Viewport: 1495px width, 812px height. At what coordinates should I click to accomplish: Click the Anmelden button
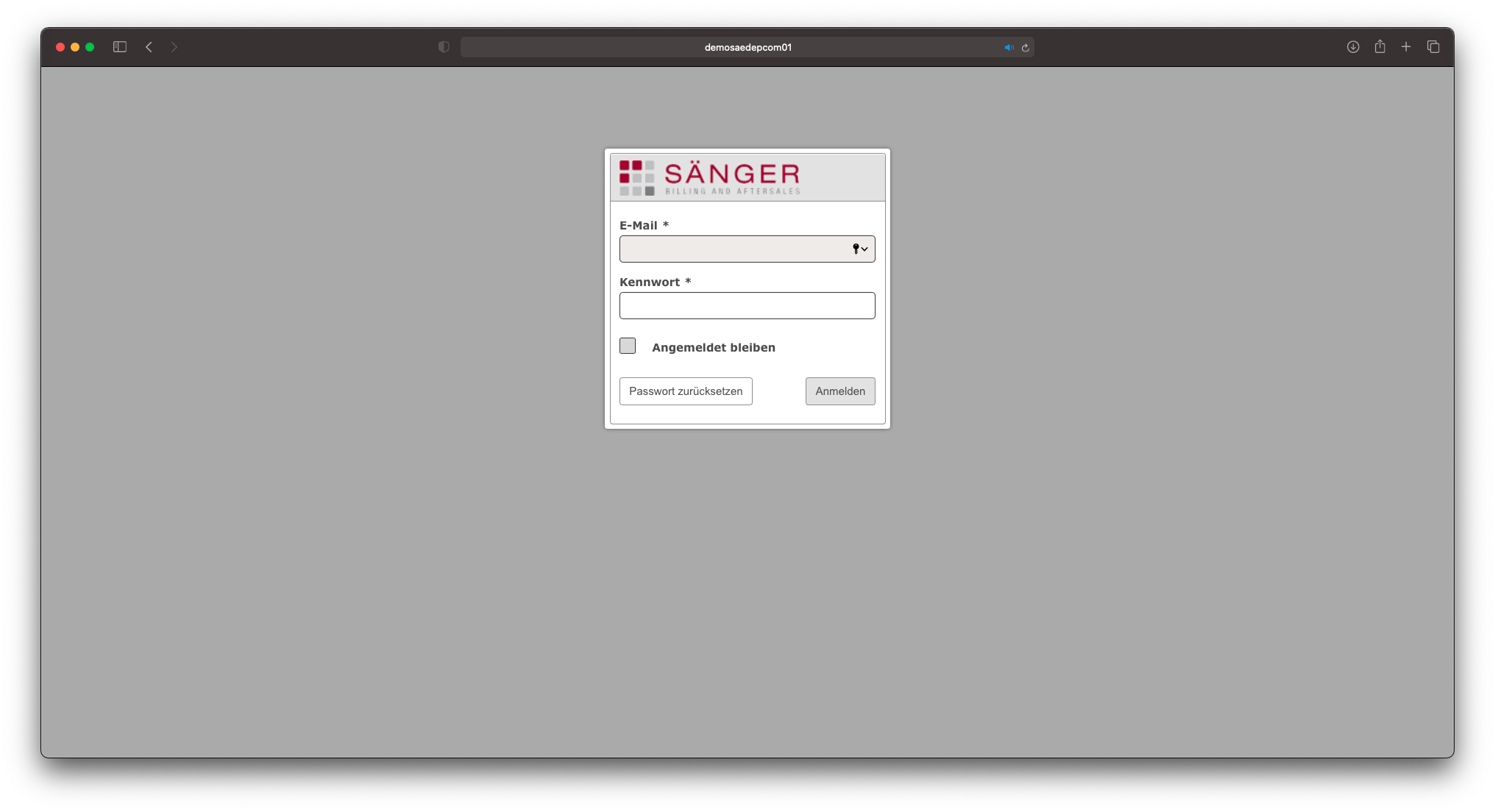point(840,391)
